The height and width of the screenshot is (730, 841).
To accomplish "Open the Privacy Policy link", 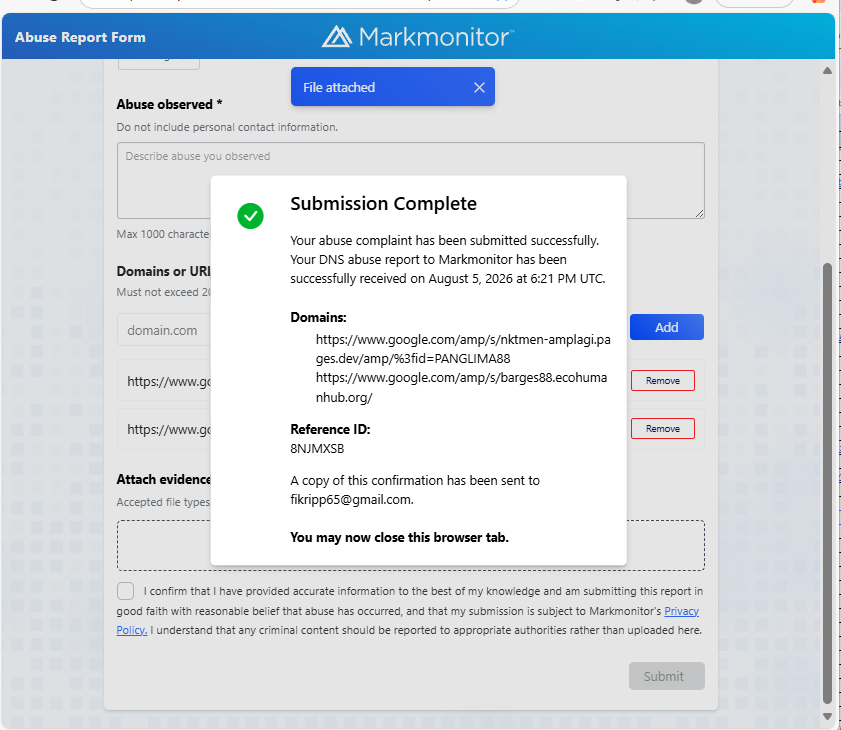I will point(681,611).
